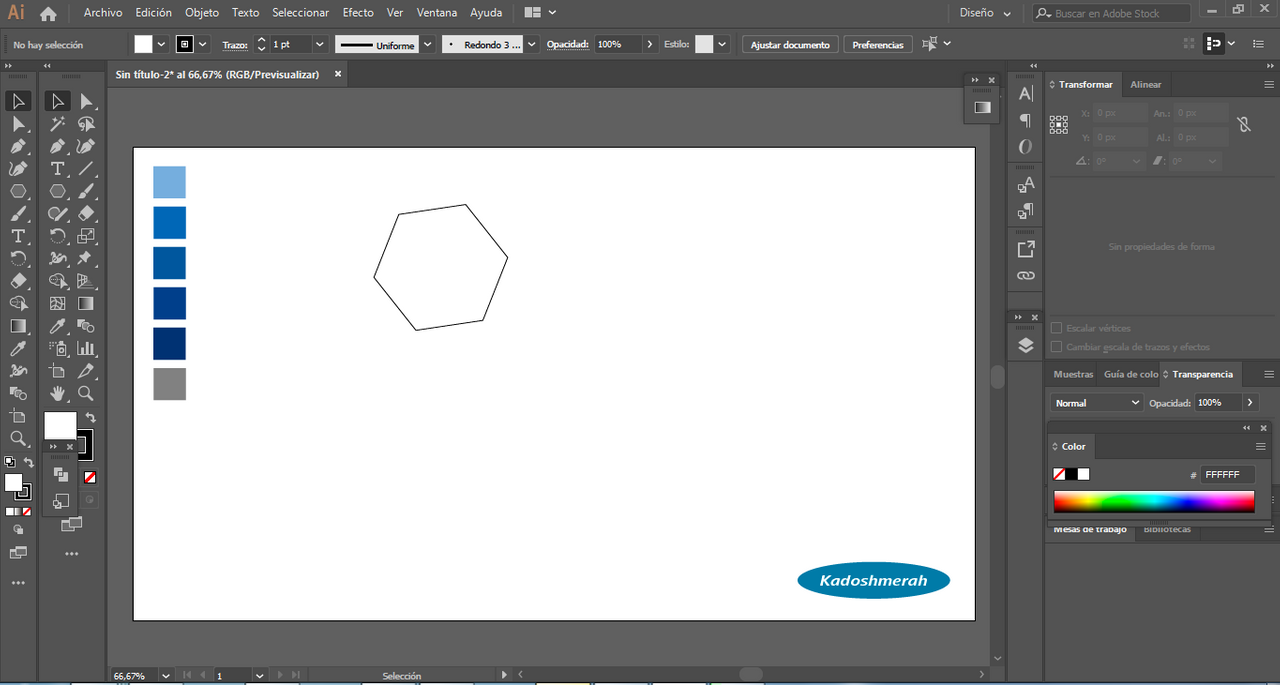Select the Magic Wand tool
This screenshot has height=685, width=1280.
[x=58, y=123]
